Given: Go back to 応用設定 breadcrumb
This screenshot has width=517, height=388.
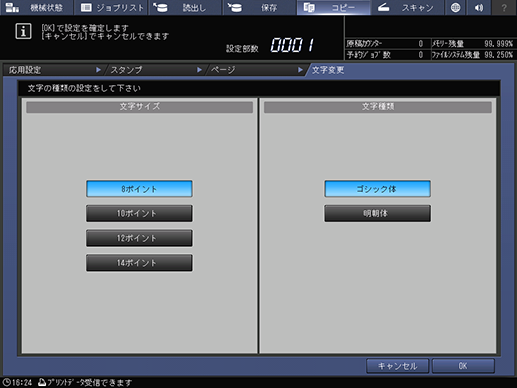Looking at the screenshot, I should click(x=25, y=70).
